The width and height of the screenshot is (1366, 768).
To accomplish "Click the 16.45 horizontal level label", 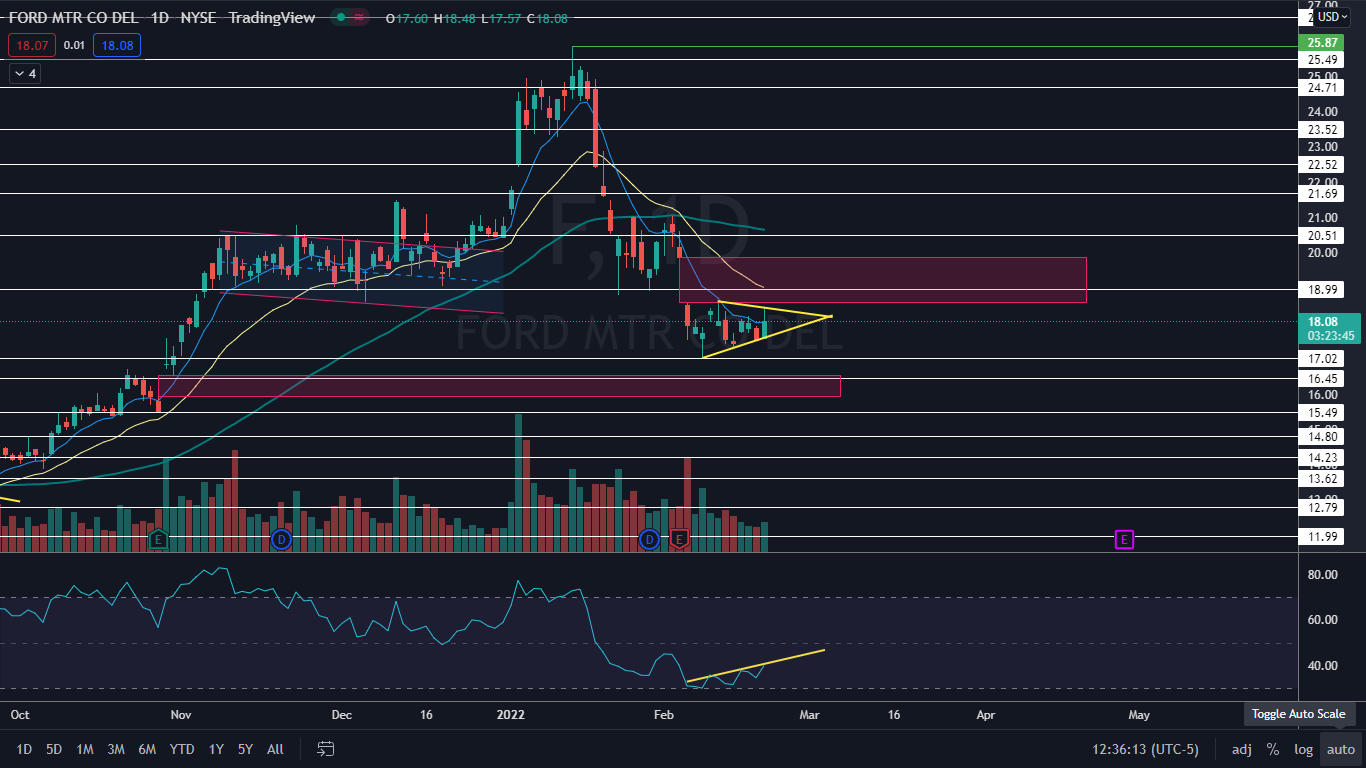I will click(x=1322, y=378).
